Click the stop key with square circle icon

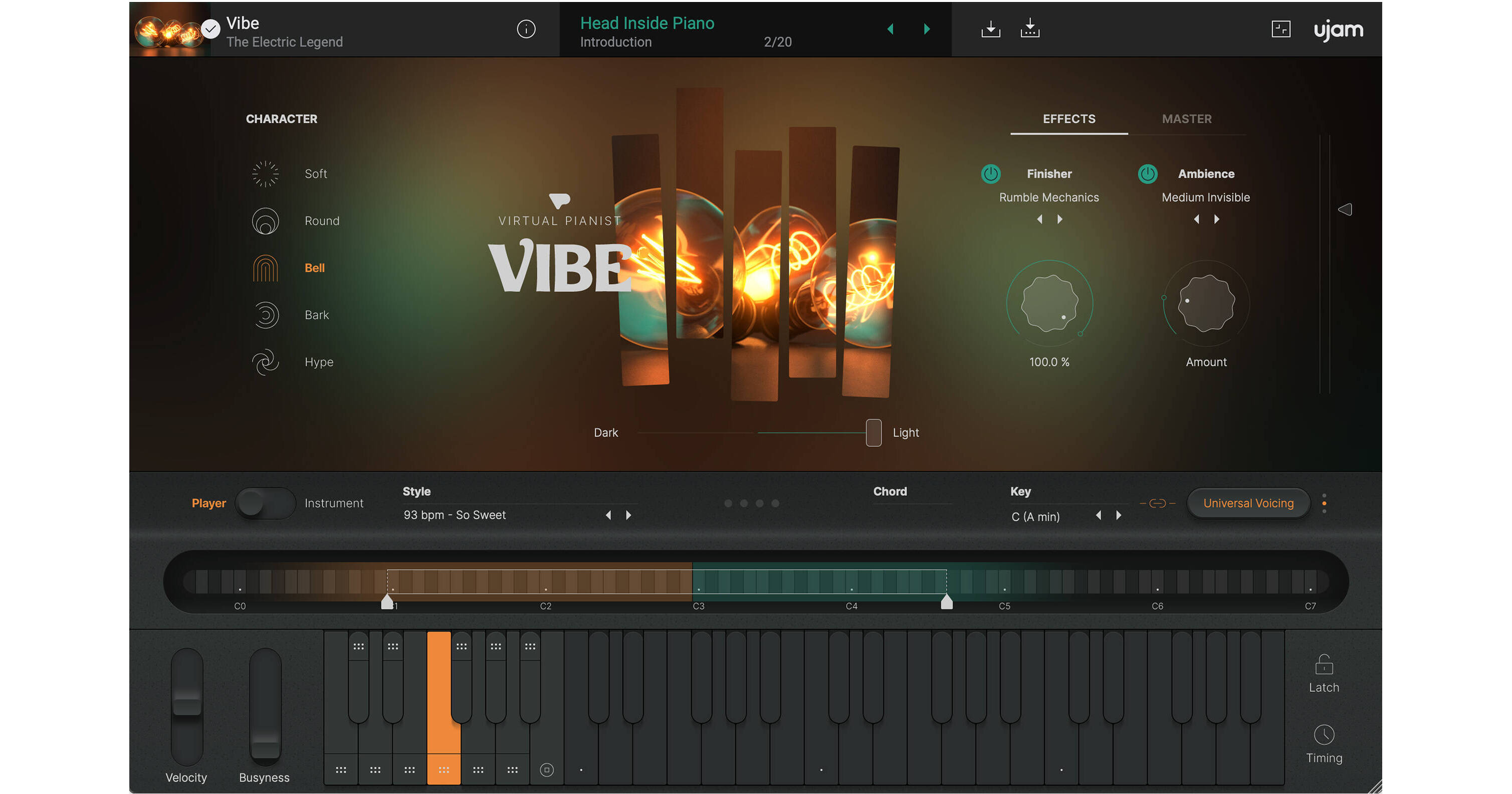(x=546, y=770)
